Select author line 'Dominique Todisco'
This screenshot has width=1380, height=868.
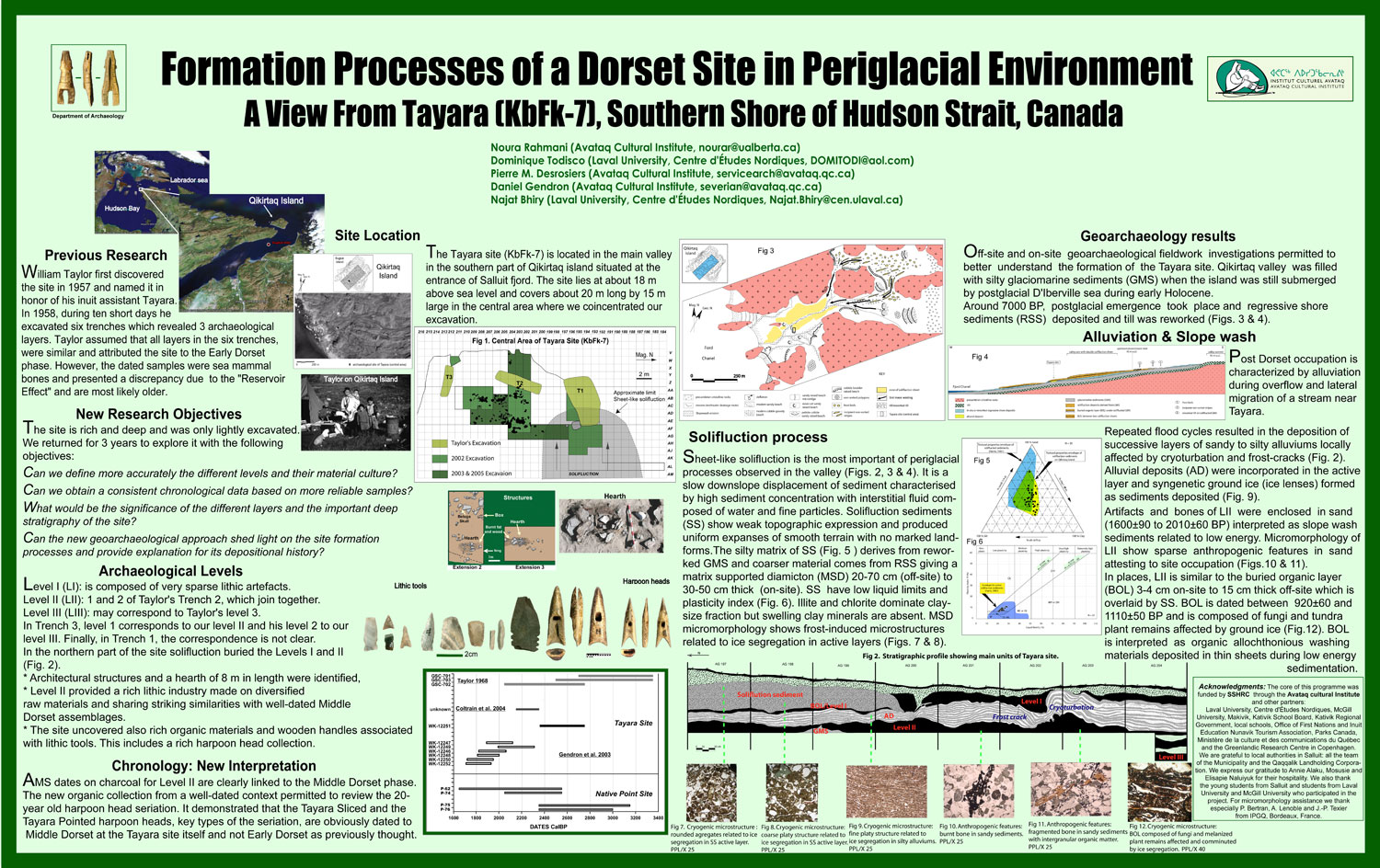click(702, 160)
